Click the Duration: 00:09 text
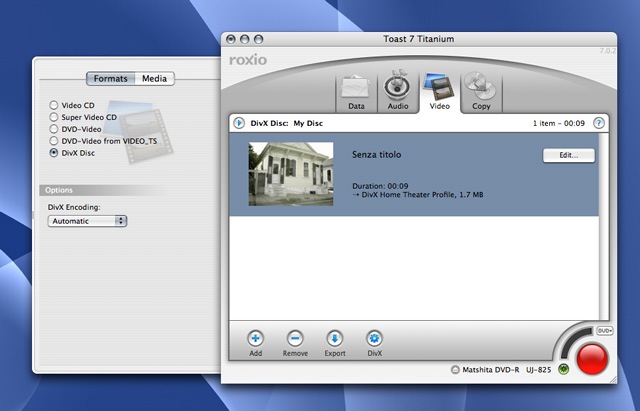Viewport: 640px width, 411px height. click(x=380, y=186)
